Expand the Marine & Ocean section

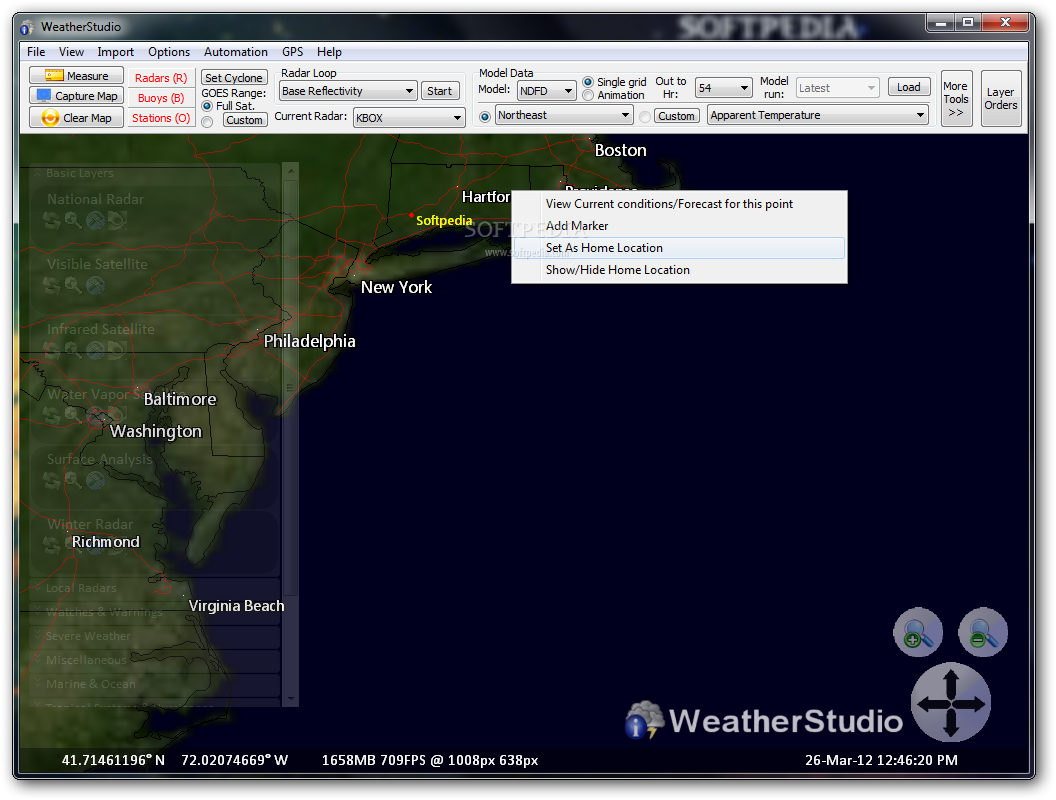click(38, 684)
